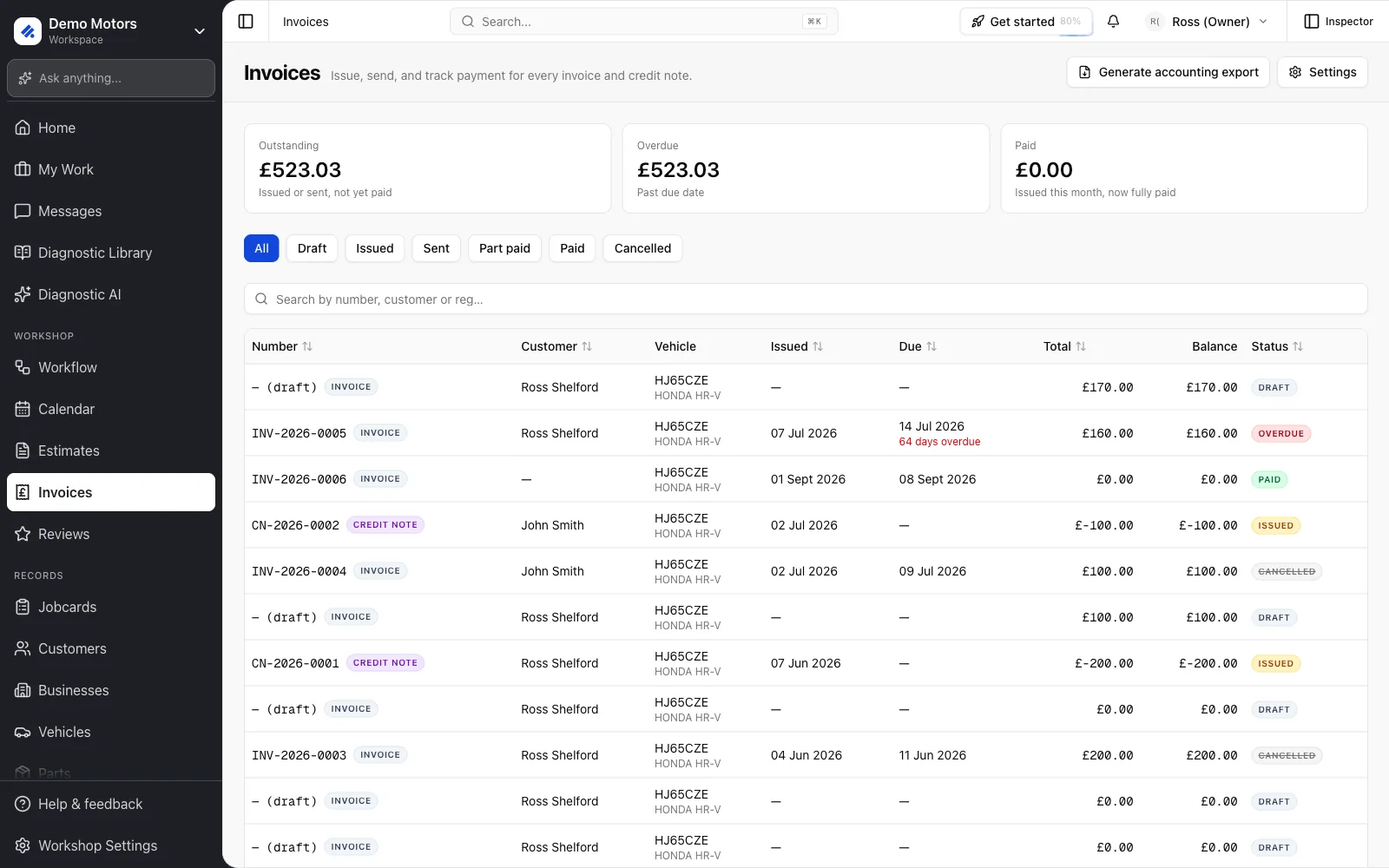The width and height of the screenshot is (1389, 868).
Task: Click Generate accounting export
Action: click(x=1168, y=72)
